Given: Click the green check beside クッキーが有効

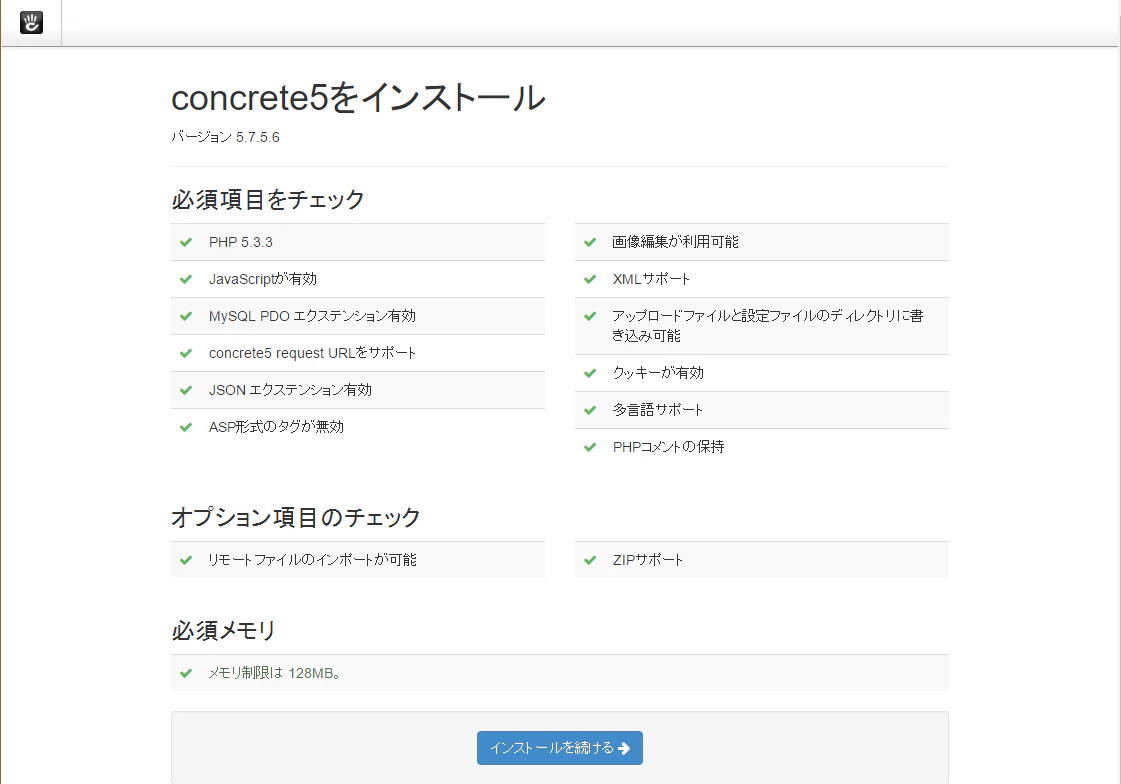Looking at the screenshot, I should [590, 373].
